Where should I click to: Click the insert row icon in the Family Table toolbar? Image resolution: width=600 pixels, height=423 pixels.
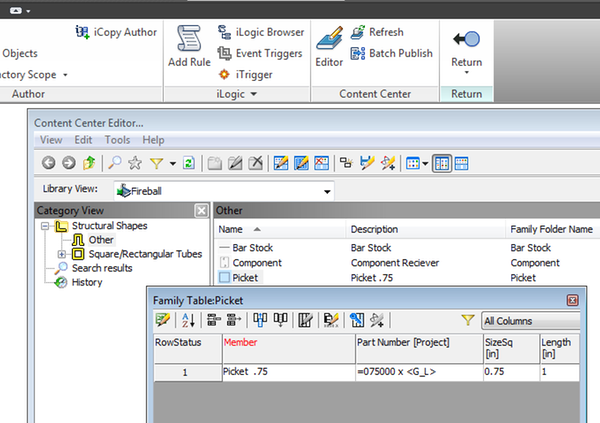tap(214, 320)
